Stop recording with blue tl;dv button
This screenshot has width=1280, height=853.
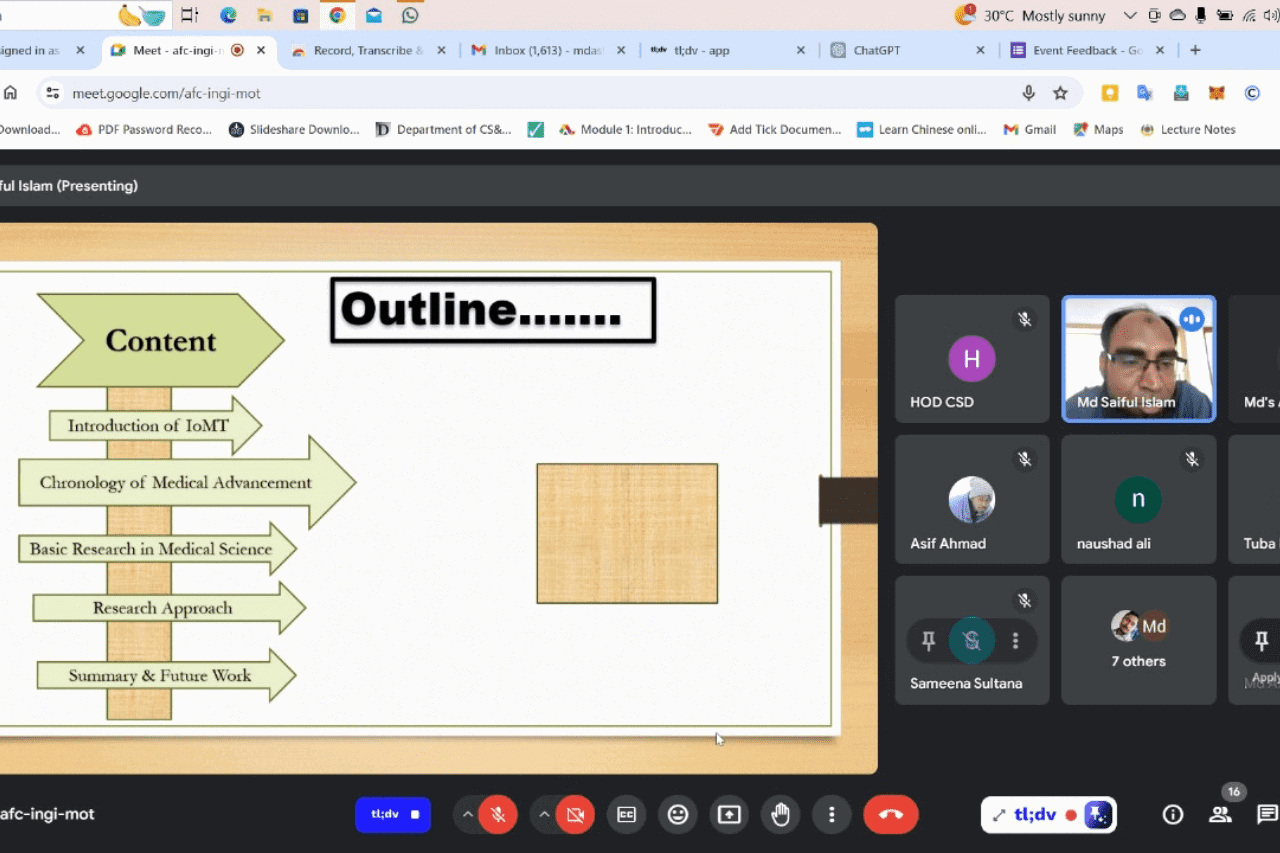[393, 815]
